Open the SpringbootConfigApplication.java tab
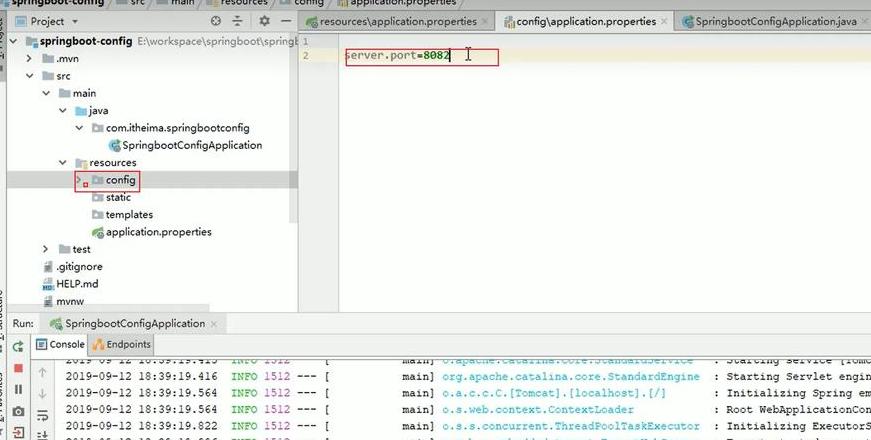 click(775, 21)
